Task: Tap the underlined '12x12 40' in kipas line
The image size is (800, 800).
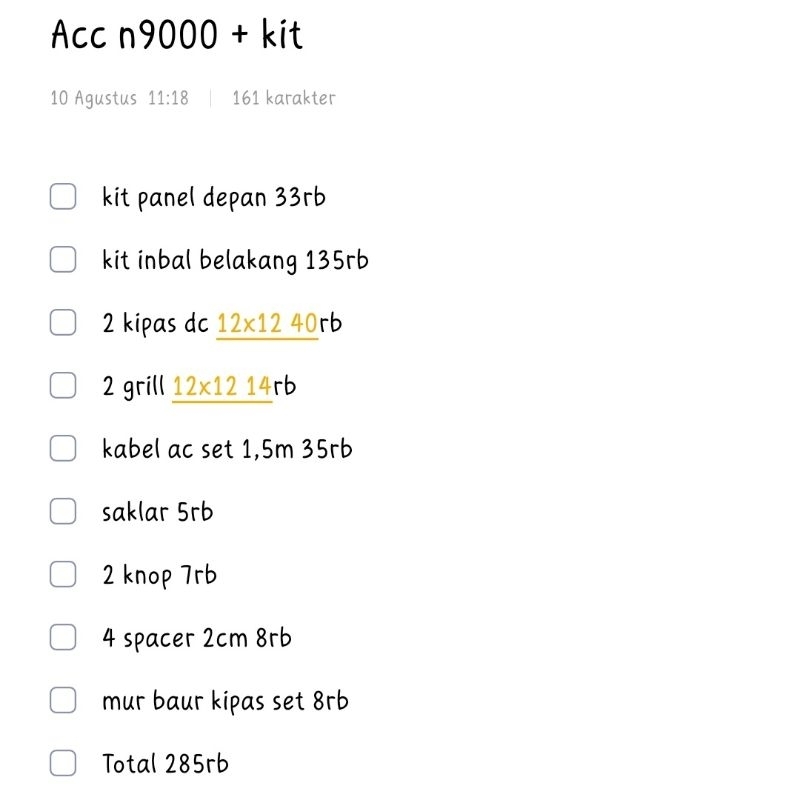Action: pyautogui.click(x=266, y=324)
